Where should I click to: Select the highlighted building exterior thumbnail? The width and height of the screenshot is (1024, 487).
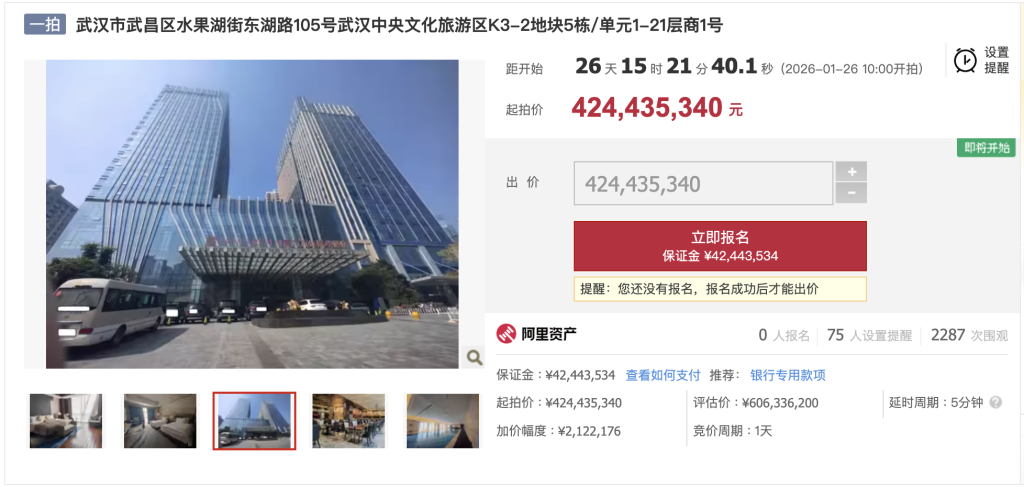point(254,421)
